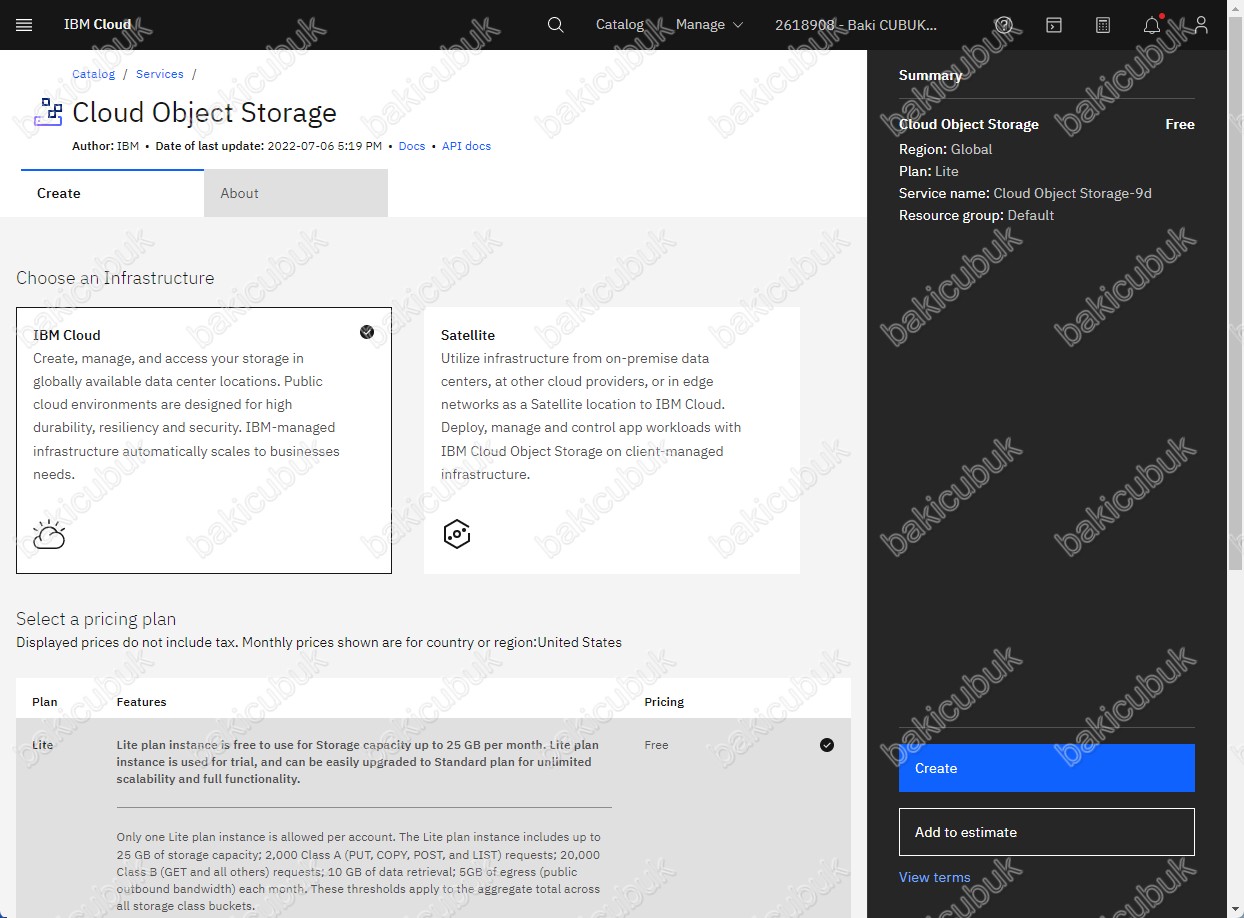Open the Catalog menu item
Image resolution: width=1244 pixels, height=918 pixels.
point(620,25)
